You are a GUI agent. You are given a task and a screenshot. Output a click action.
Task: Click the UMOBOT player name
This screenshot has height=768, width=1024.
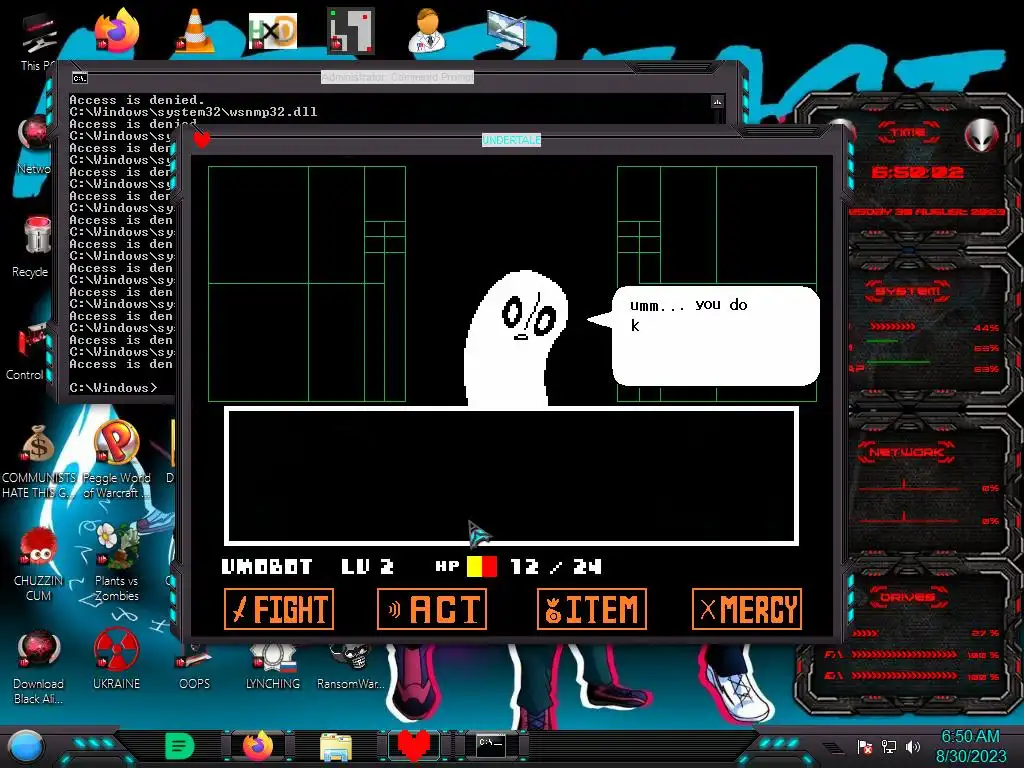point(267,566)
